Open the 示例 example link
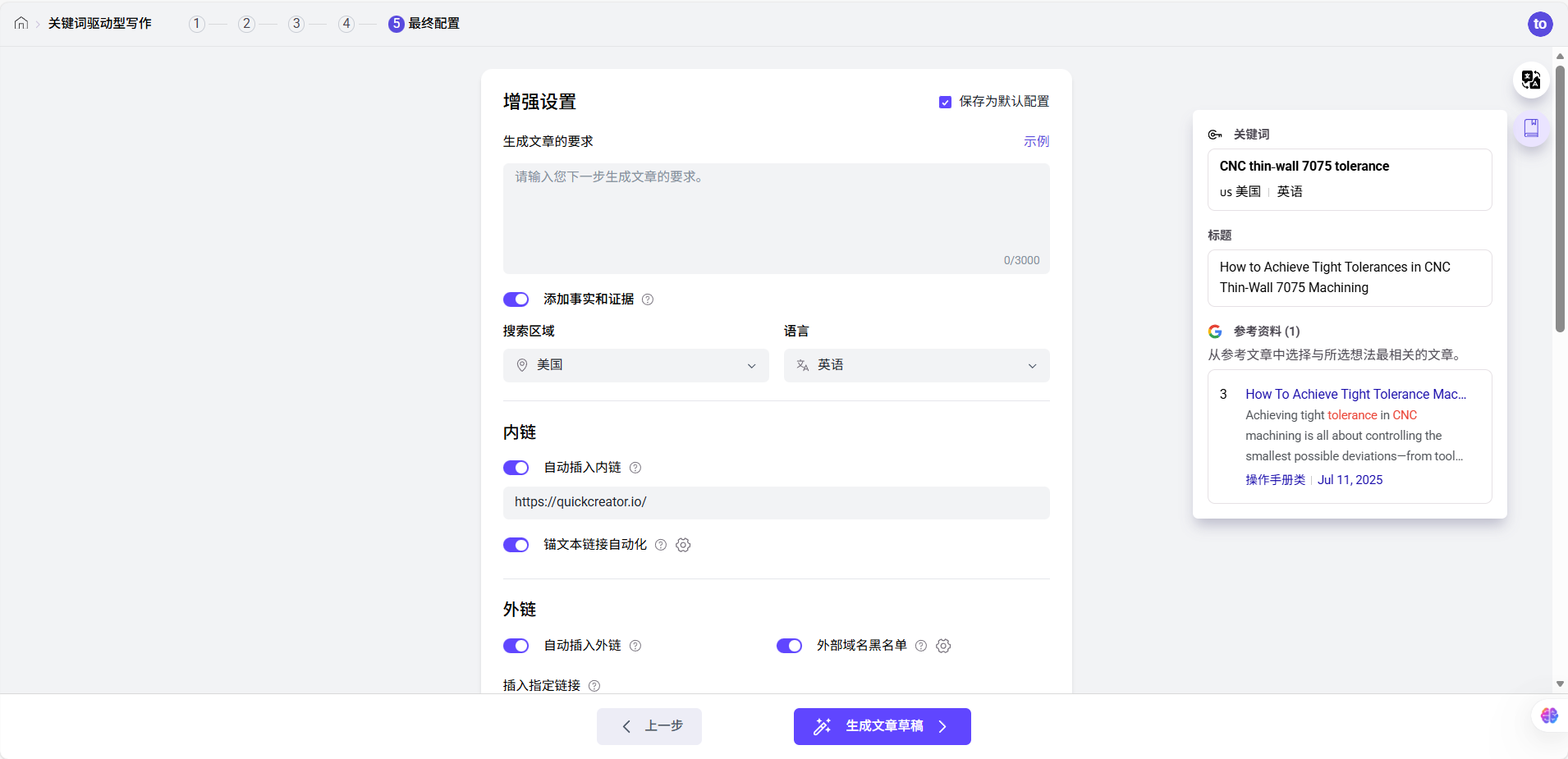The width and height of the screenshot is (1568, 759). pyautogui.click(x=1036, y=141)
